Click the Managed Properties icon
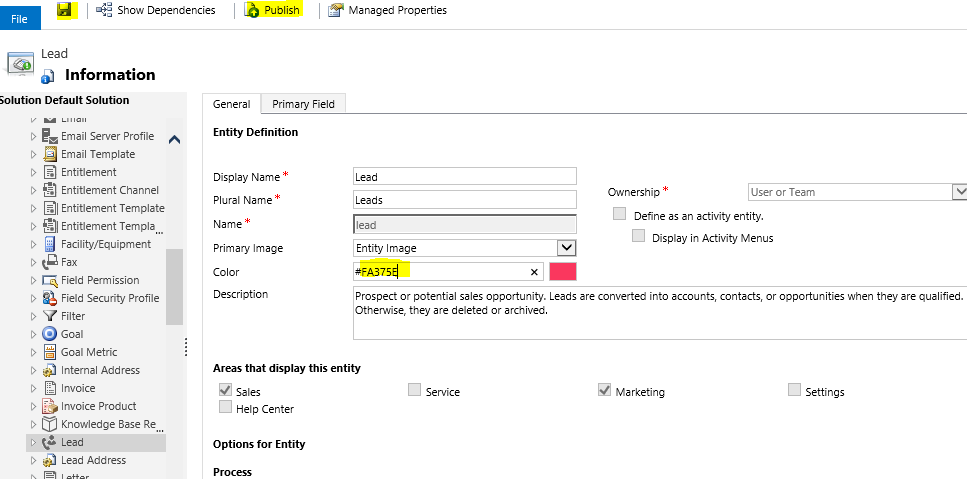Screen dimensions: 967x479 click(336, 10)
